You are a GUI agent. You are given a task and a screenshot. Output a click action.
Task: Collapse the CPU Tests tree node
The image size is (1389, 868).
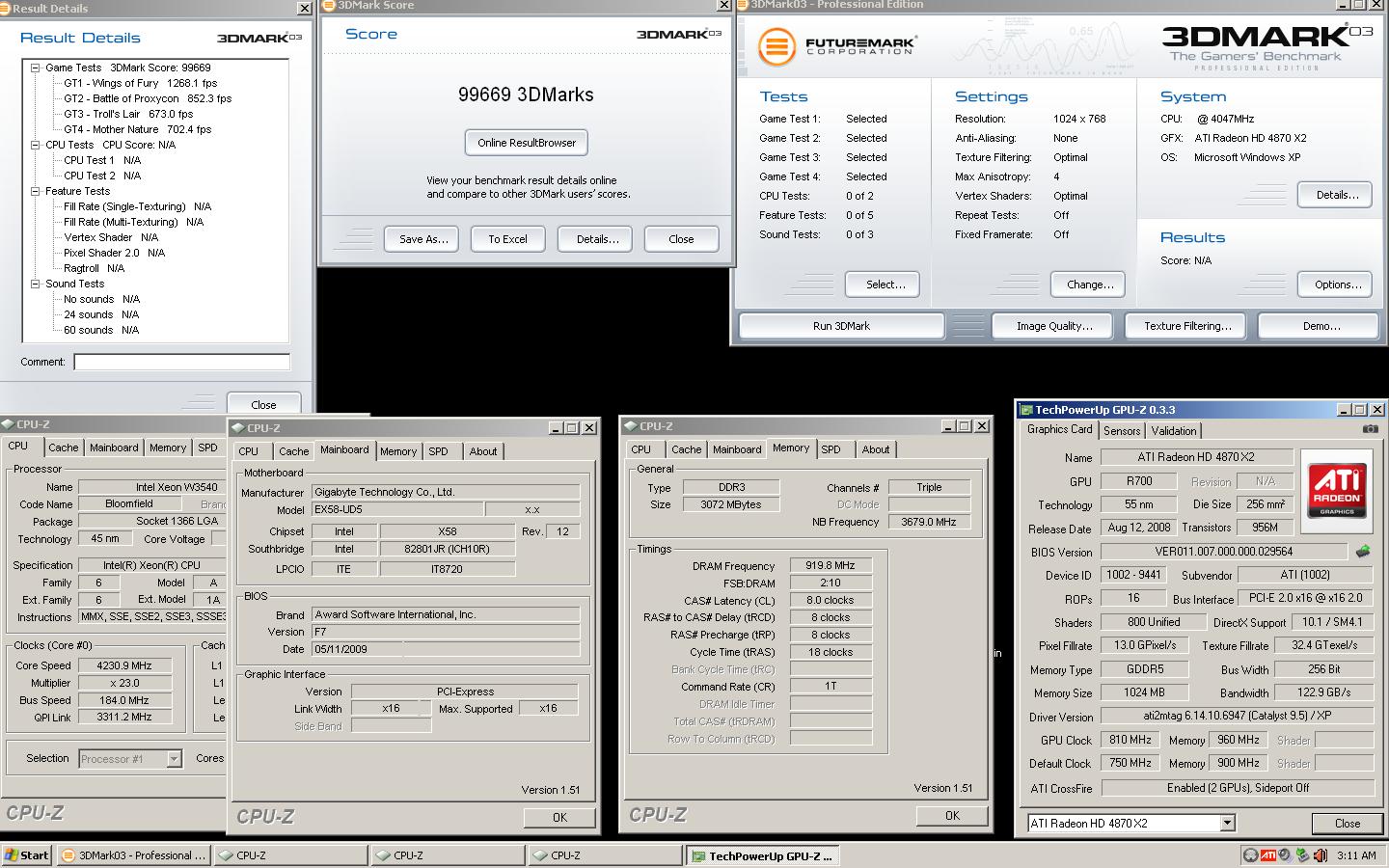(x=36, y=145)
